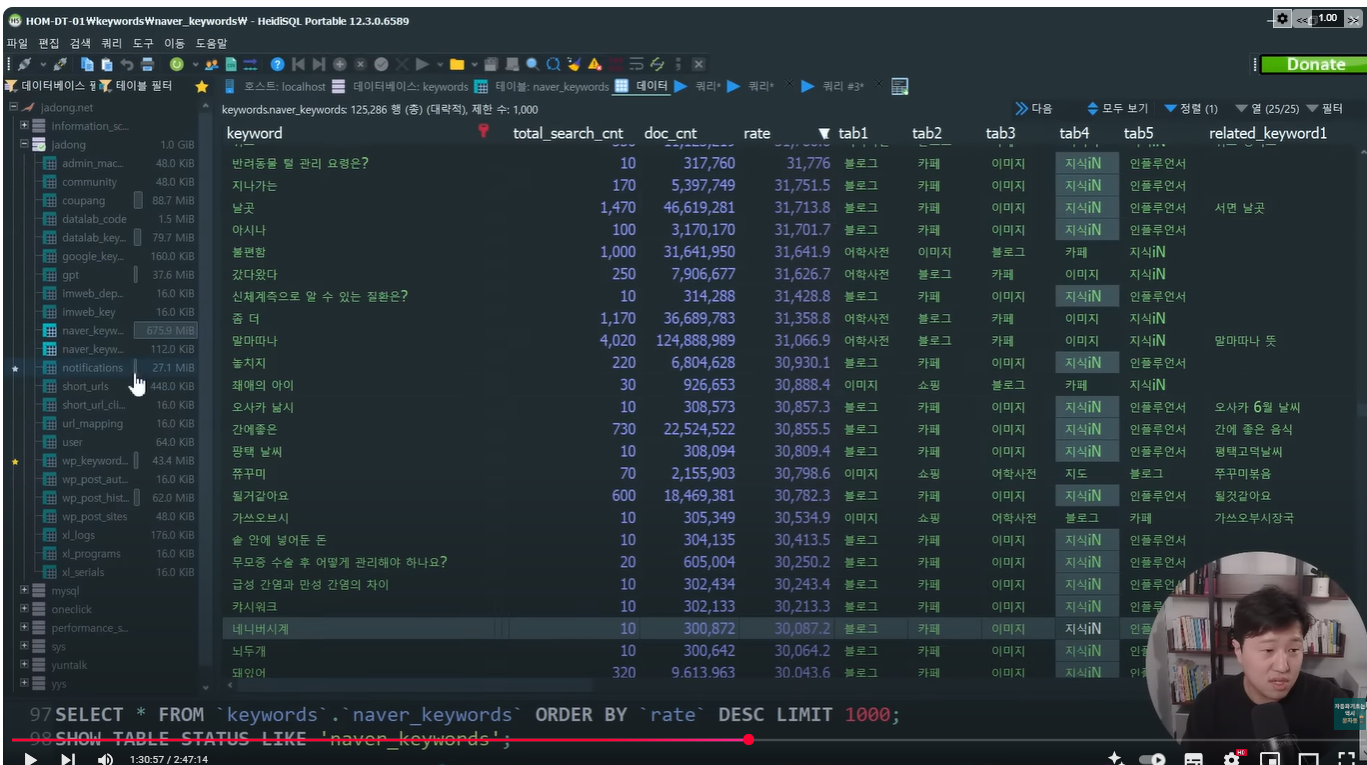
Task: Open the 정렬 (1) sort dropdown
Action: coord(1190,108)
